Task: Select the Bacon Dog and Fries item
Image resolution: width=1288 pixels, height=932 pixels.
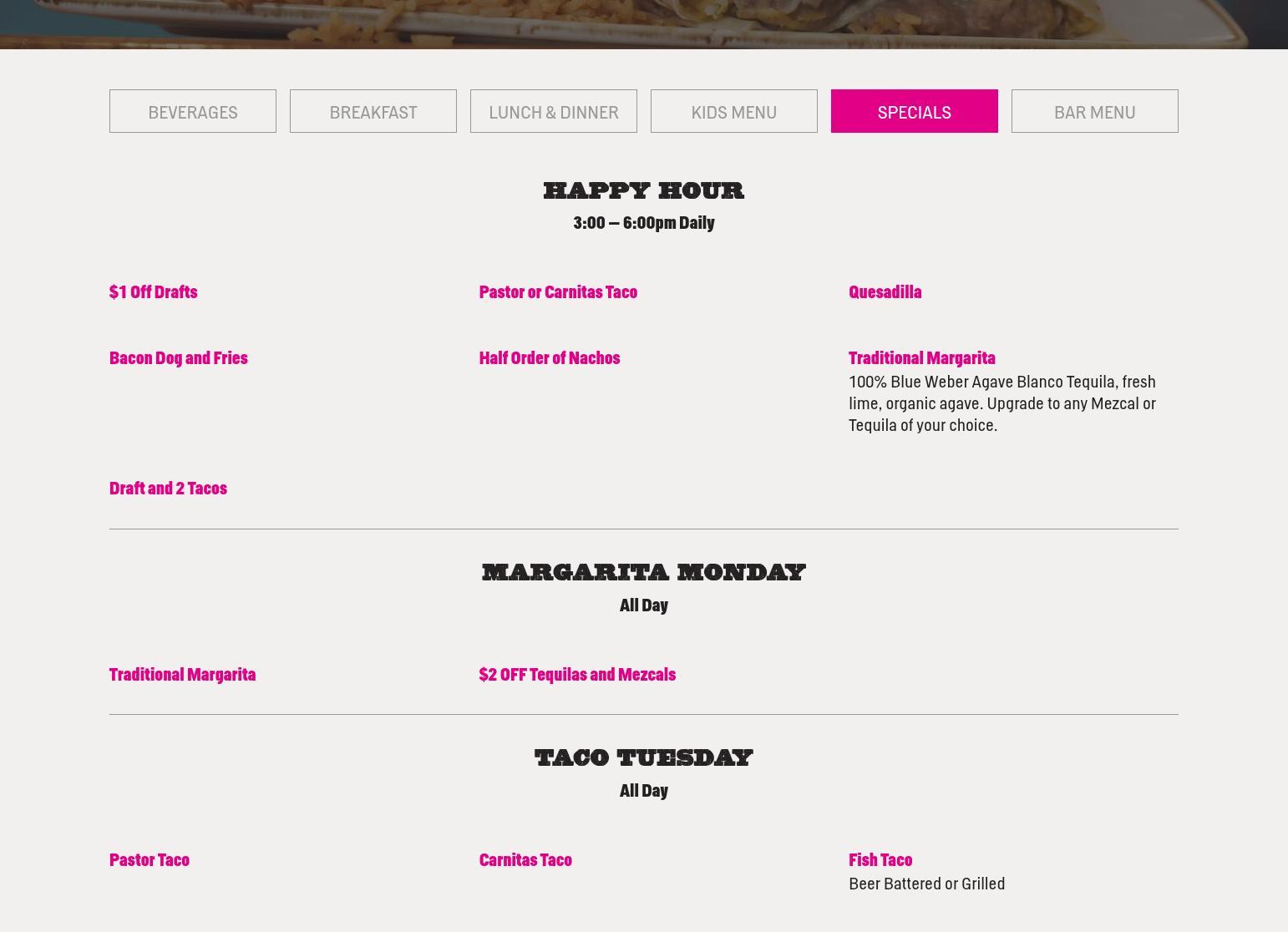Action: 179,357
